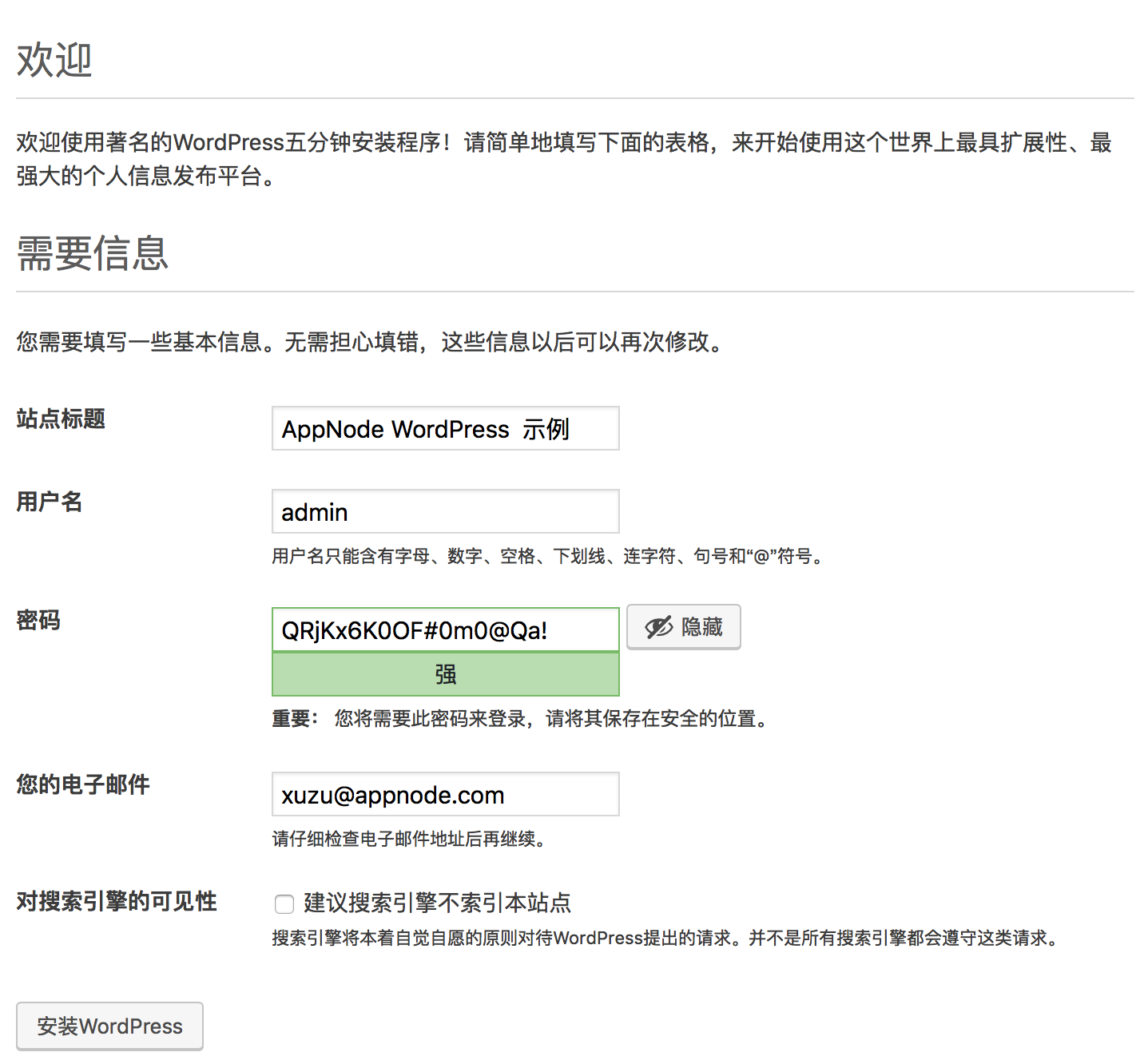Click the 站点标题 label
The width and height of the screenshot is (1144, 1064).
tap(61, 419)
